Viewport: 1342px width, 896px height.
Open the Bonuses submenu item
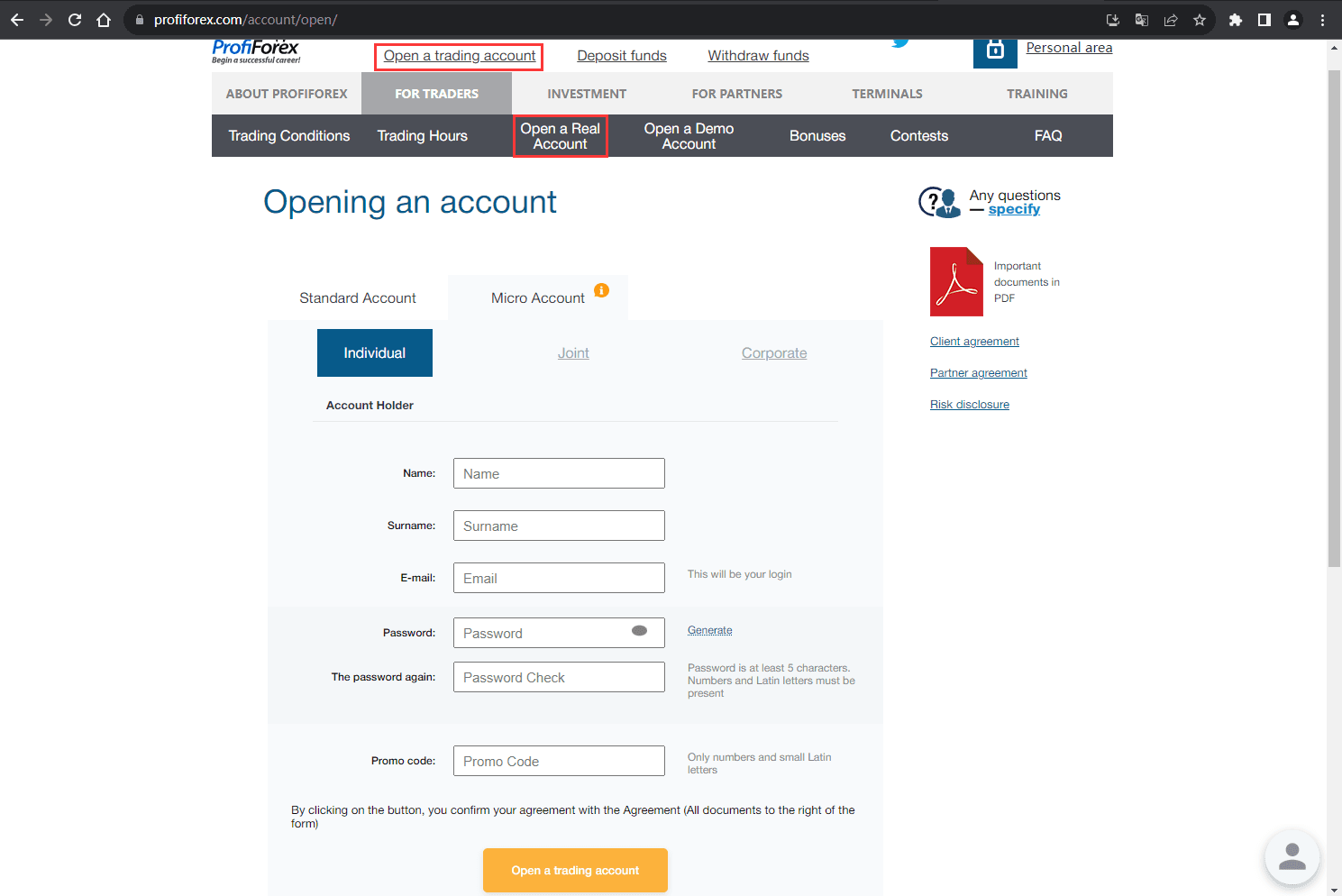[817, 136]
